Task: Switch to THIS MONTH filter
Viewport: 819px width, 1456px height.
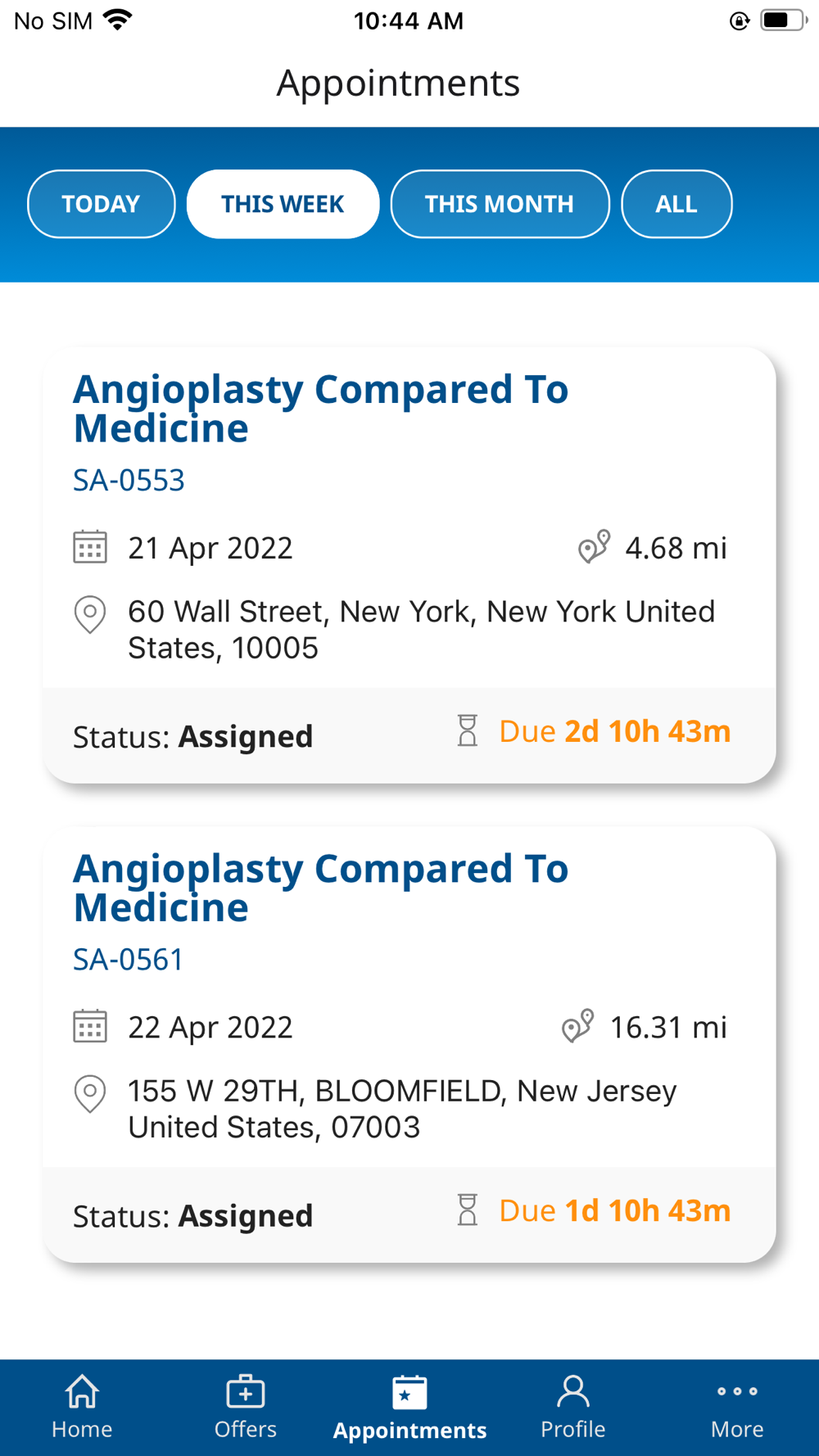Action: 500,204
